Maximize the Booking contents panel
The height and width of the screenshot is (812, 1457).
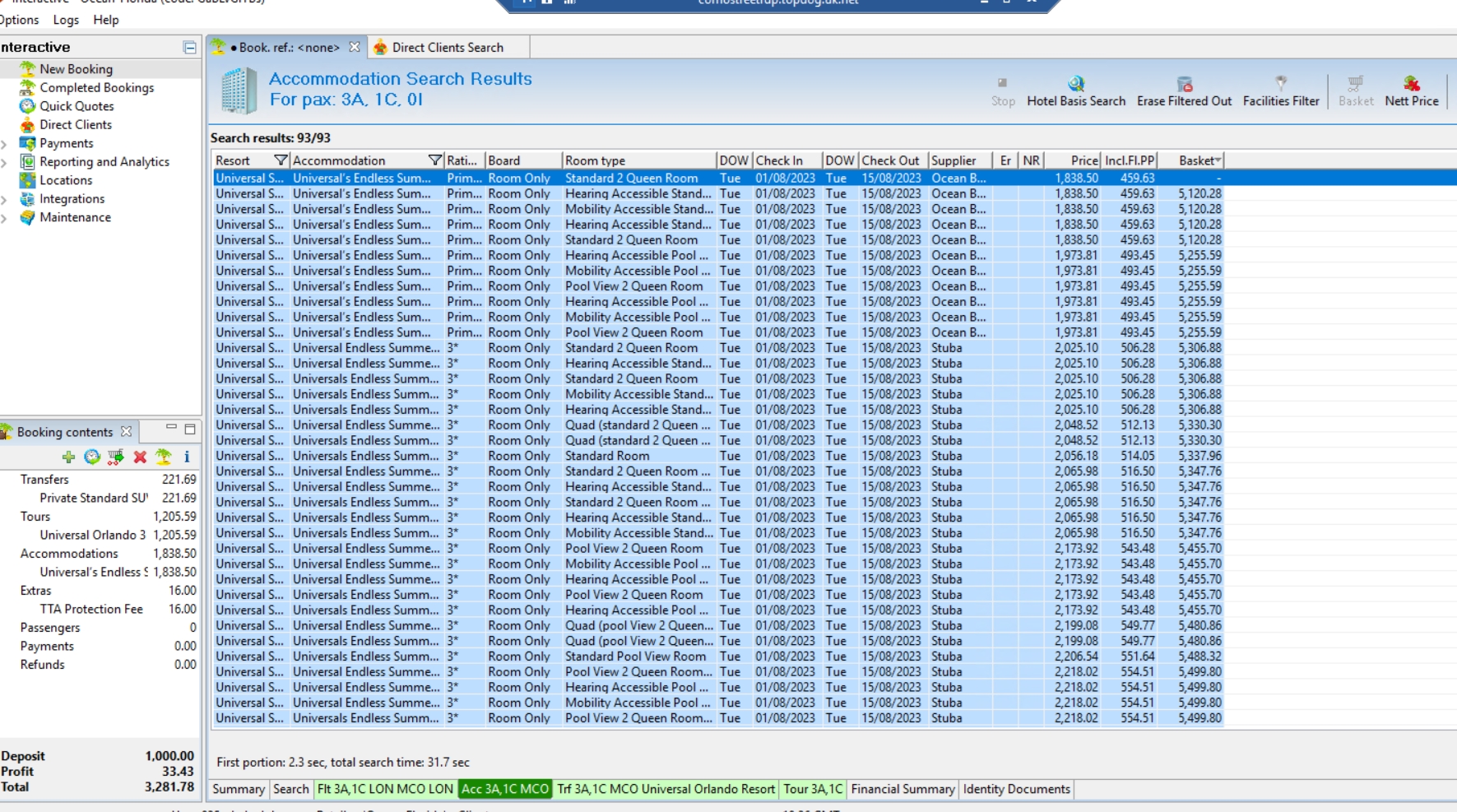(x=190, y=429)
